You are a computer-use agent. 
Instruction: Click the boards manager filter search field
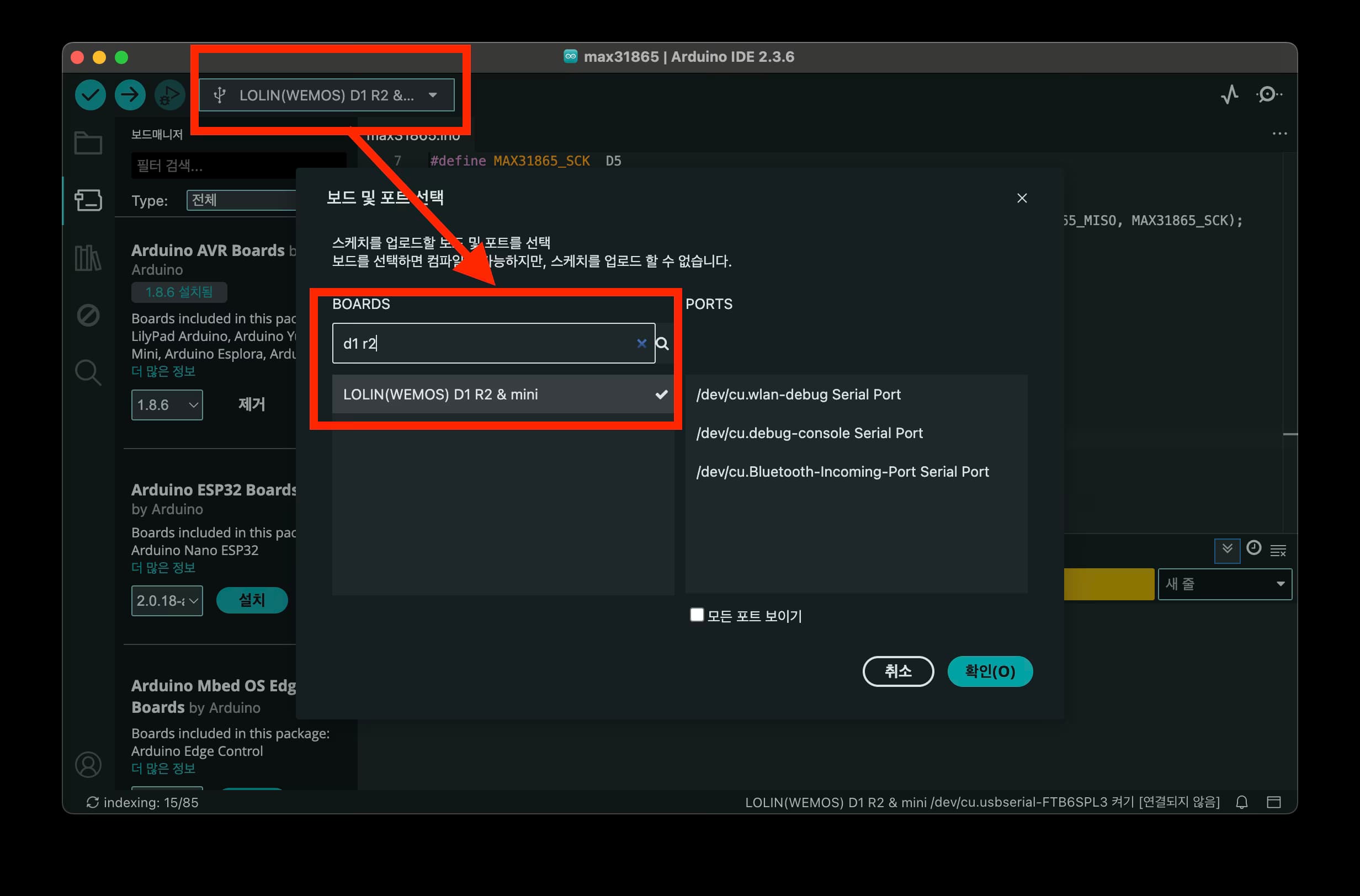coord(238,166)
